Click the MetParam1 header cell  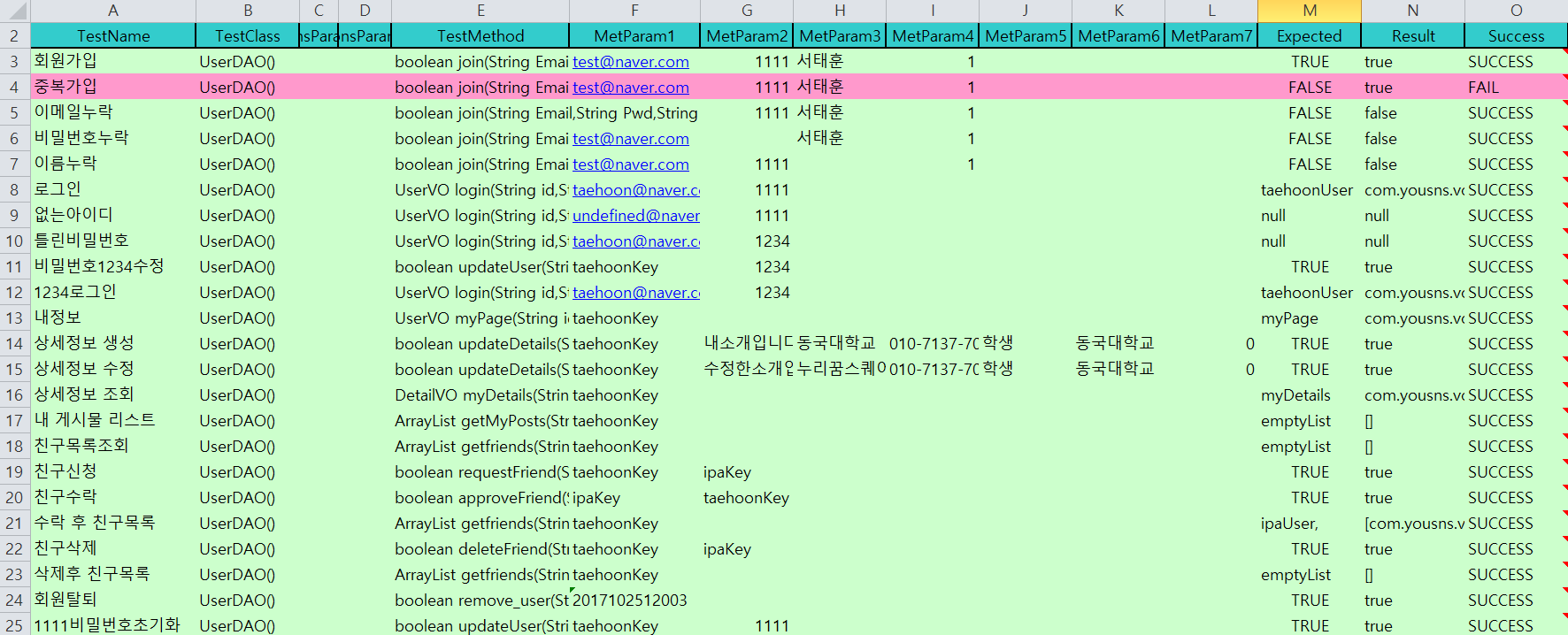pos(634,36)
